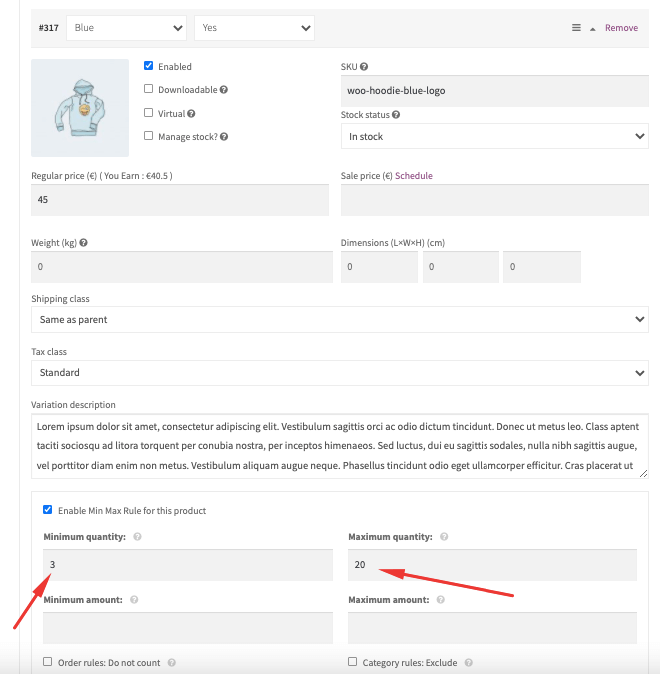Click the #317 variation ID text
Image resolution: width=660 pixels, height=674 pixels.
49,28
